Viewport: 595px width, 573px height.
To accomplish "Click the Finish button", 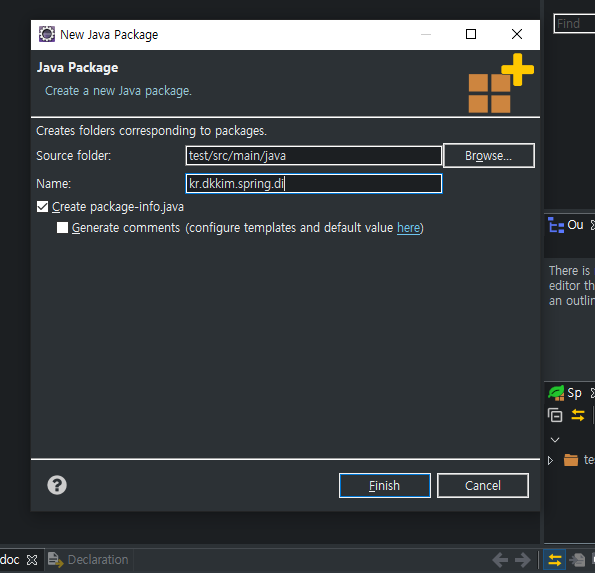I will [384, 485].
